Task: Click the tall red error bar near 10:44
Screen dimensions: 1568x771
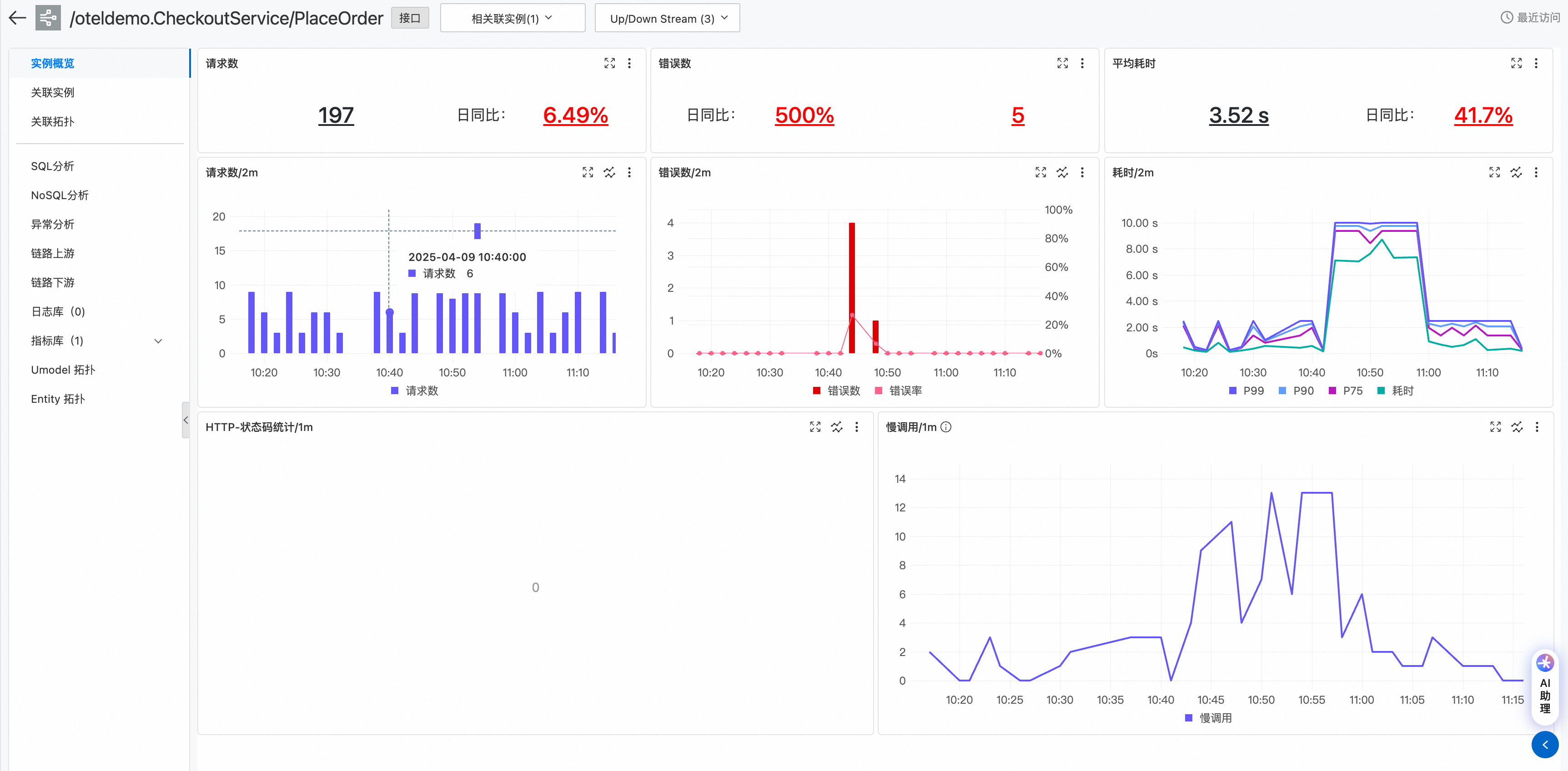Action: [852, 288]
